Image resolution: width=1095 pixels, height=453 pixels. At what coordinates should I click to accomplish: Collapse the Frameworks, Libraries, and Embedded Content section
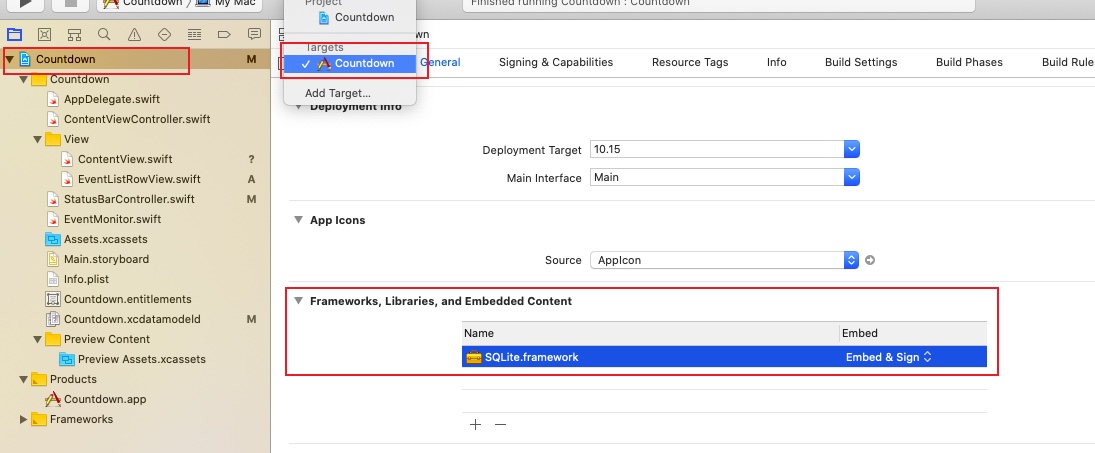[298, 301]
